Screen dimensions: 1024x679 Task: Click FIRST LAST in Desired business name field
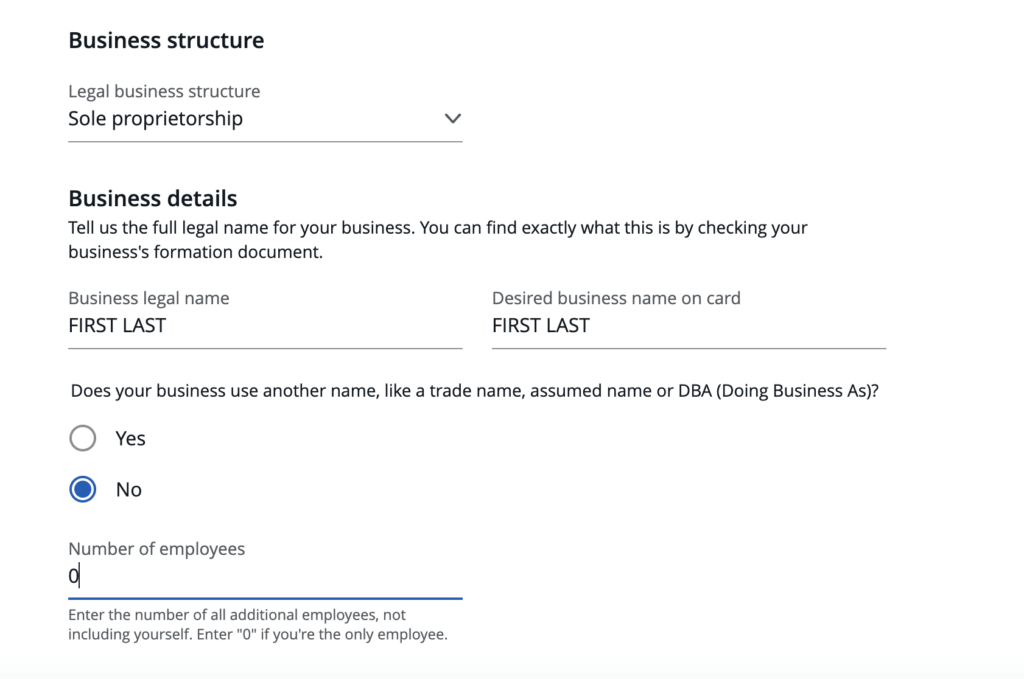(x=541, y=325)
